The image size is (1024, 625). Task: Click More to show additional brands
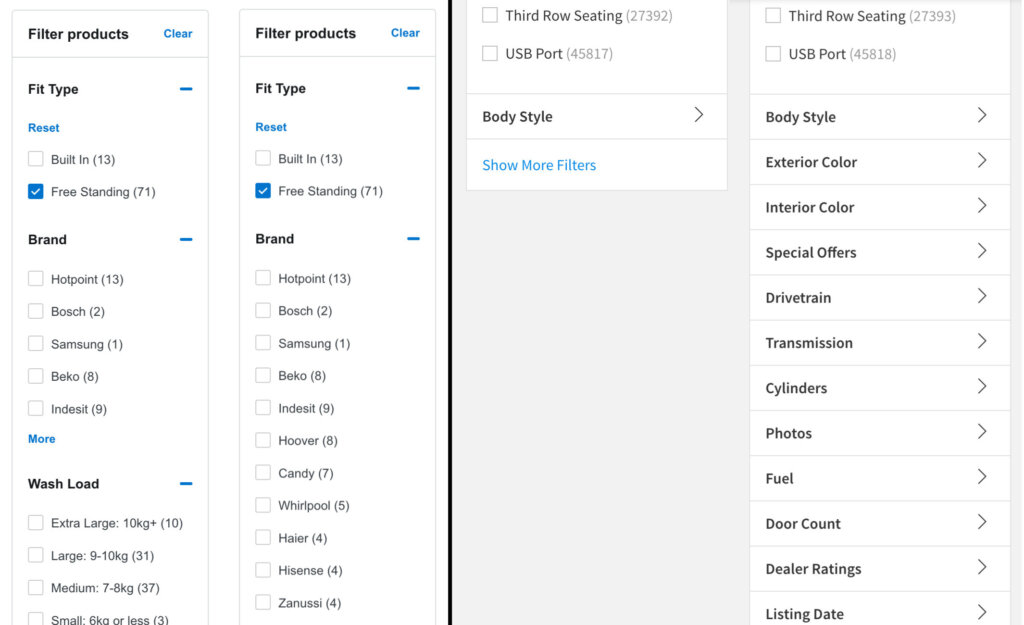(x=41, y=438)
